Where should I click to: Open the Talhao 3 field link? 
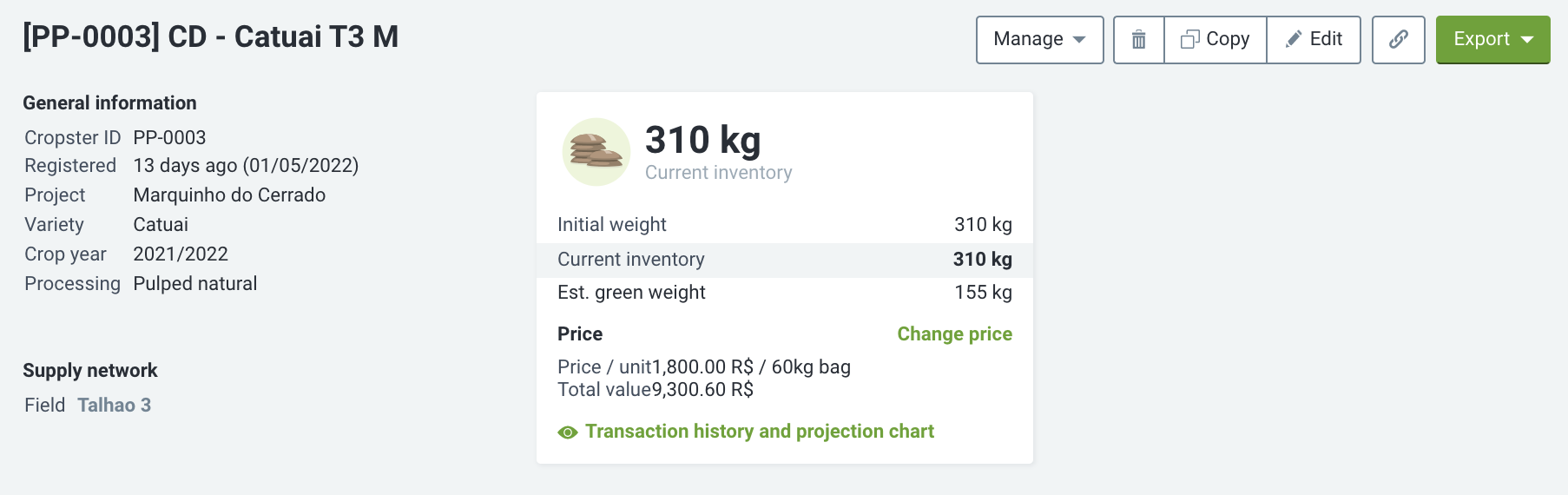click(x=114, y=406)
